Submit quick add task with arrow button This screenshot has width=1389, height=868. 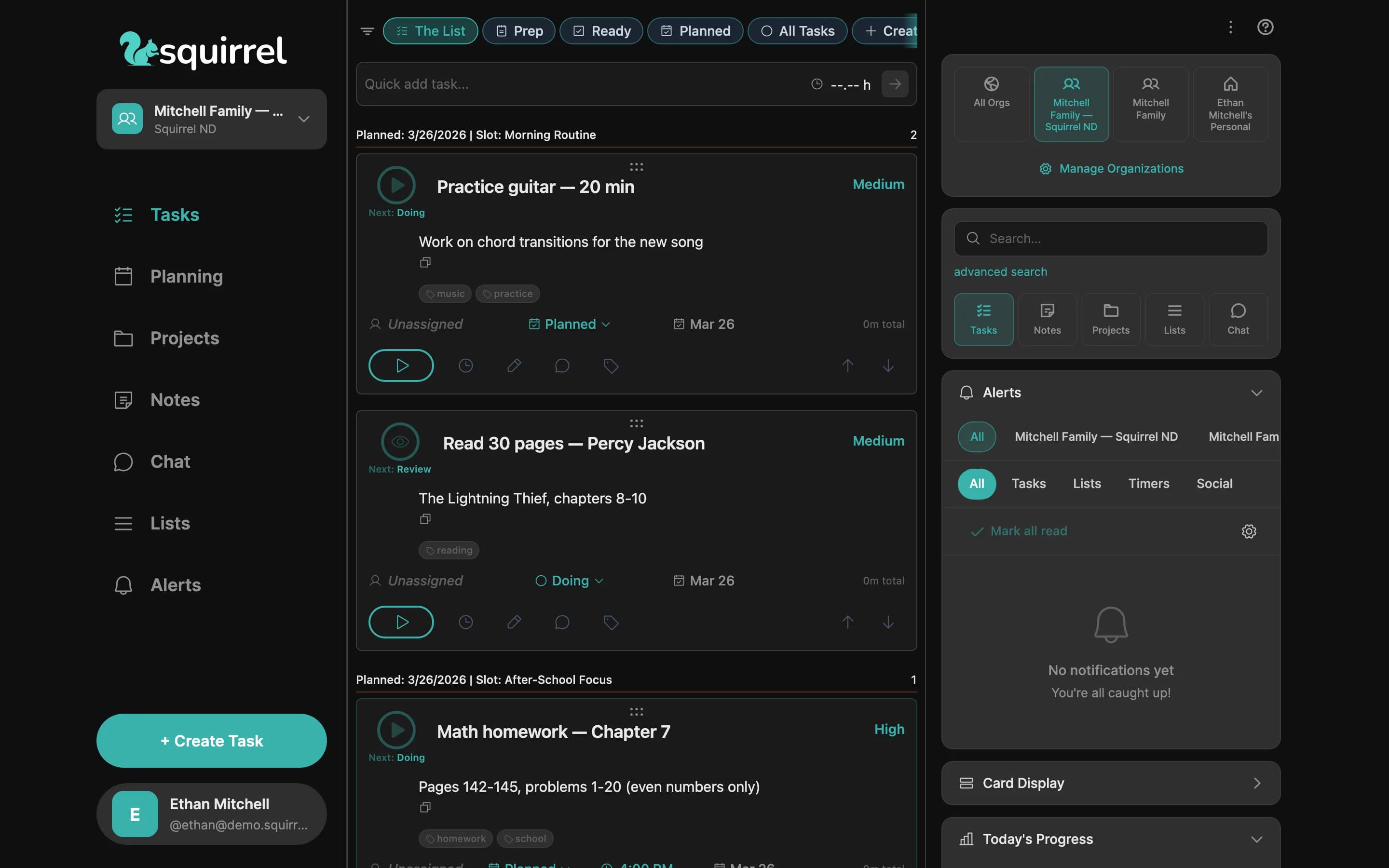pyautogui.click(x=895, y=84)
